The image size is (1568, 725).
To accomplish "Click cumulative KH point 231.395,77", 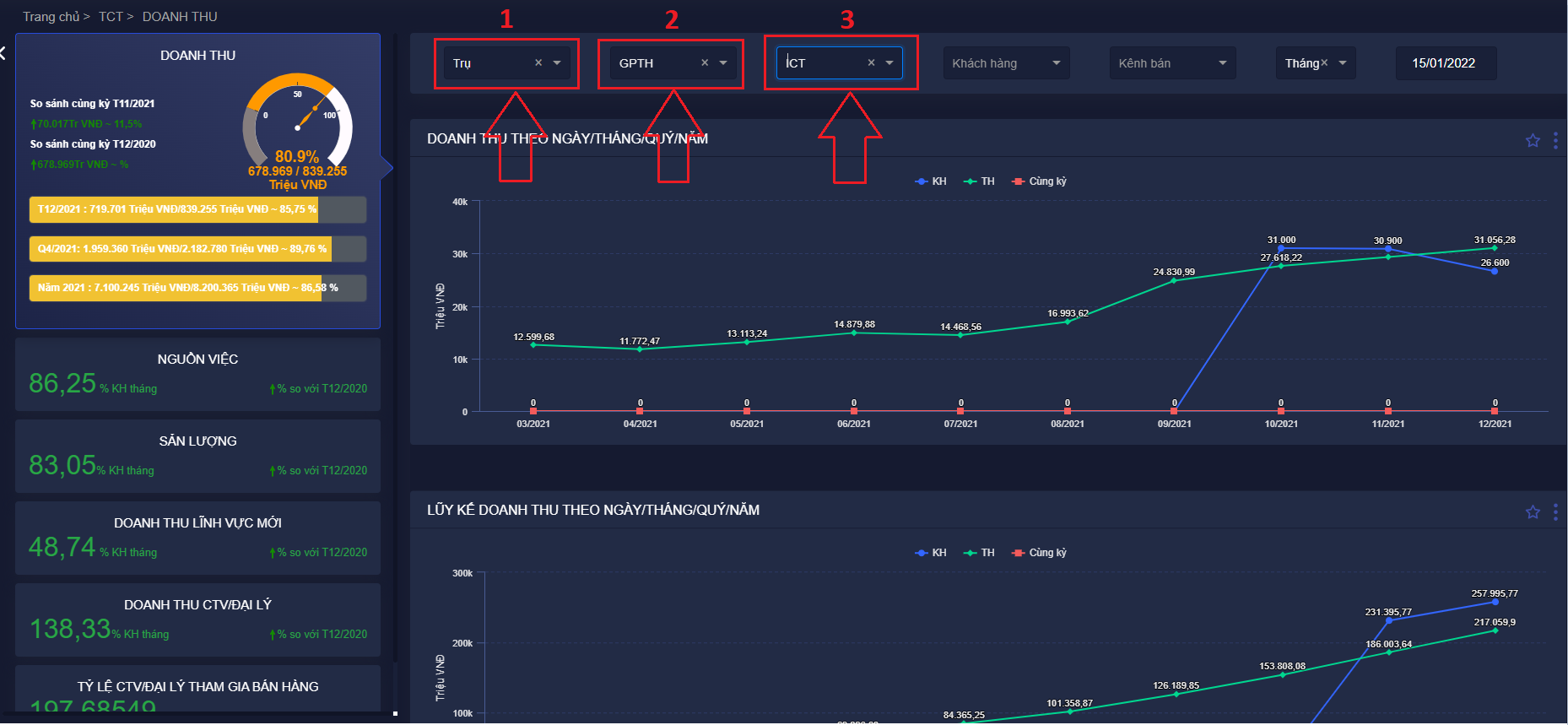I will click(1388, 620).
